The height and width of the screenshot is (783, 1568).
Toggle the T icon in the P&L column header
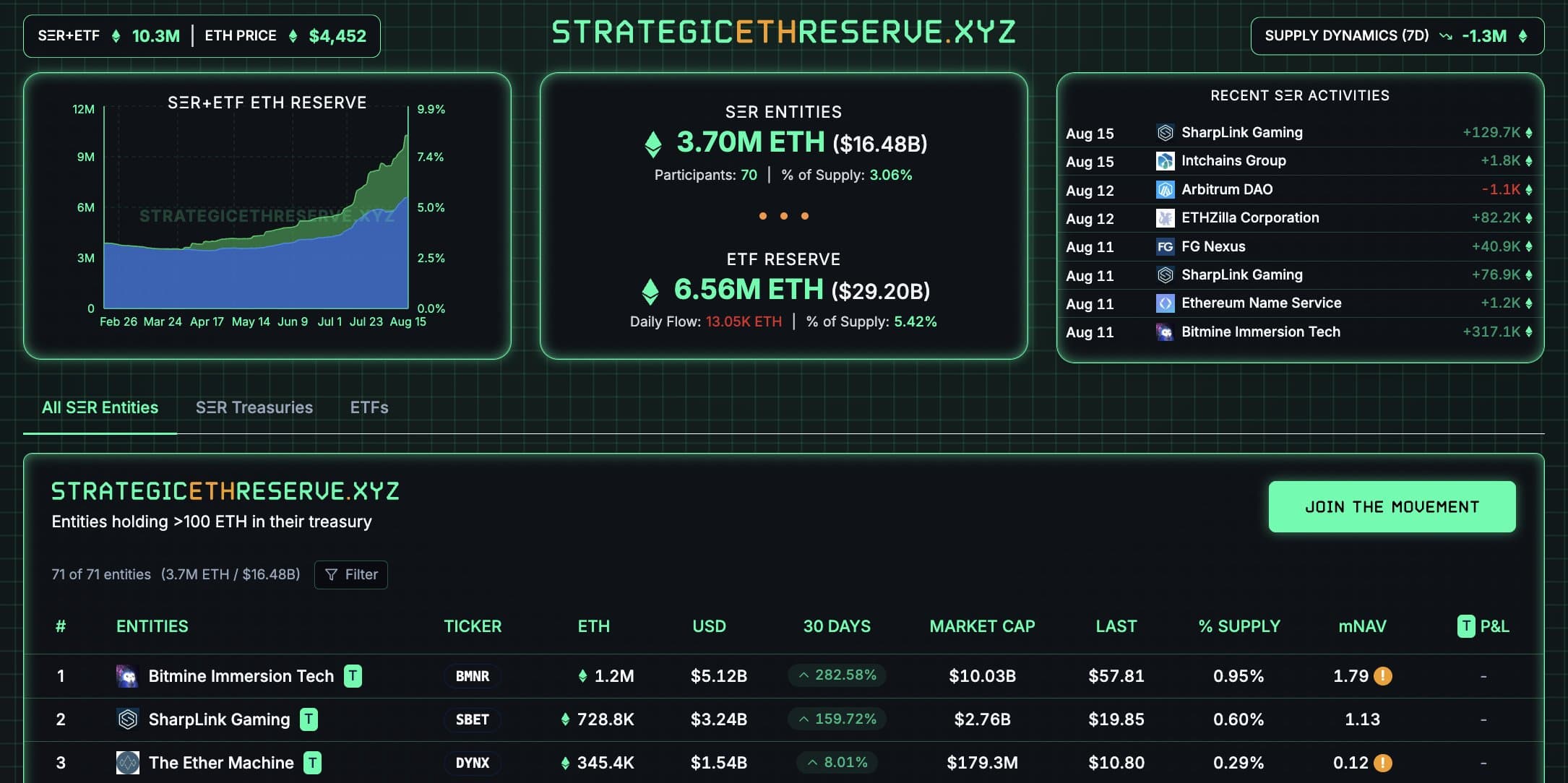[x=1465, y=627]
